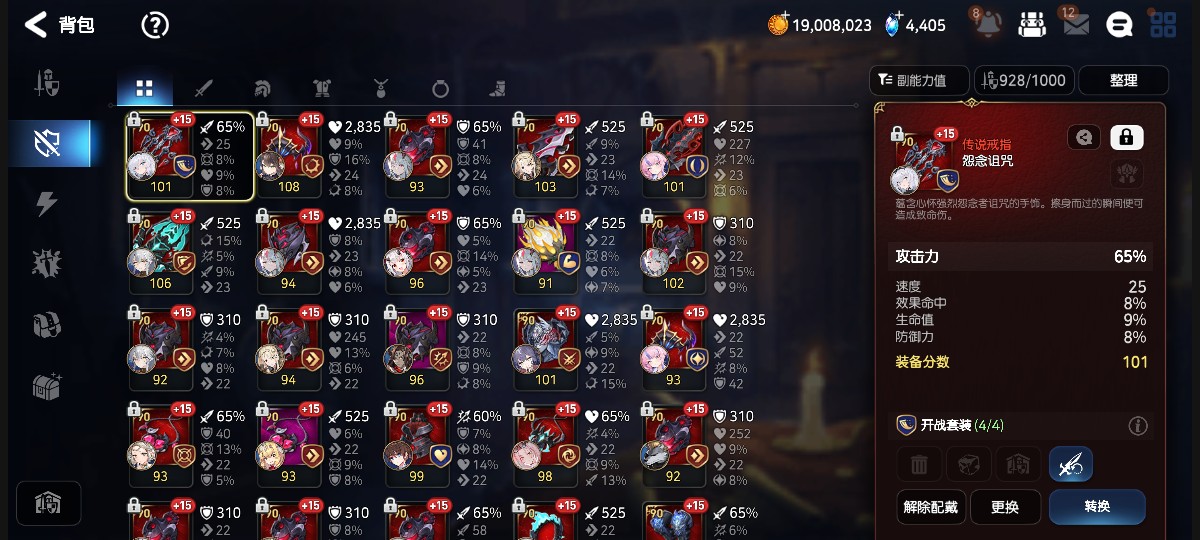Switch to the ring filter tab
The width and height of the screenshot is (1200, 540).
pos(440,88)
